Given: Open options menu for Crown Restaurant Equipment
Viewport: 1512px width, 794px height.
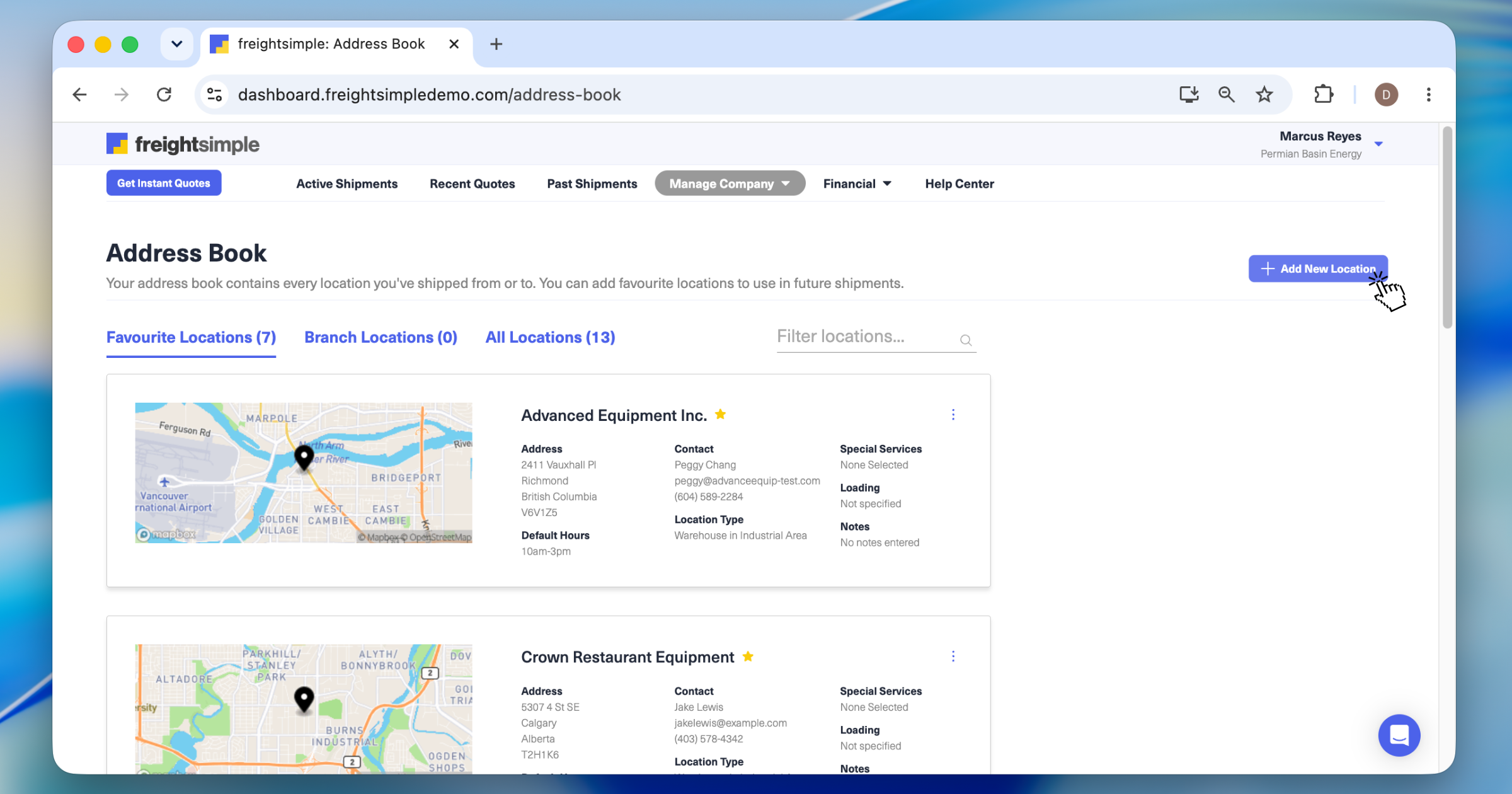Looking at the screenshot, I should [x=953, y=657].
